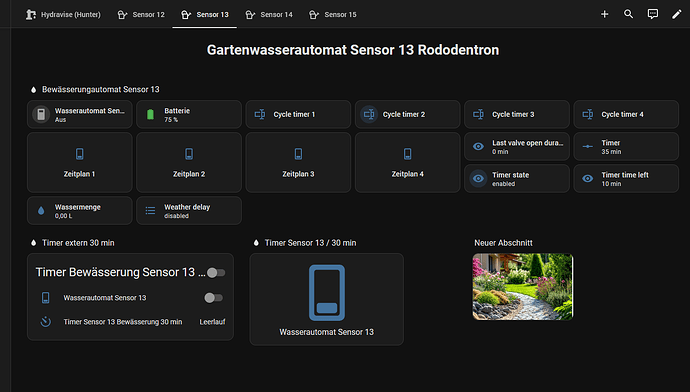Click the Cycle timer 2 icon
This screenshot has height=392, width=690.
pyautogui.click(x=369, y=114)
